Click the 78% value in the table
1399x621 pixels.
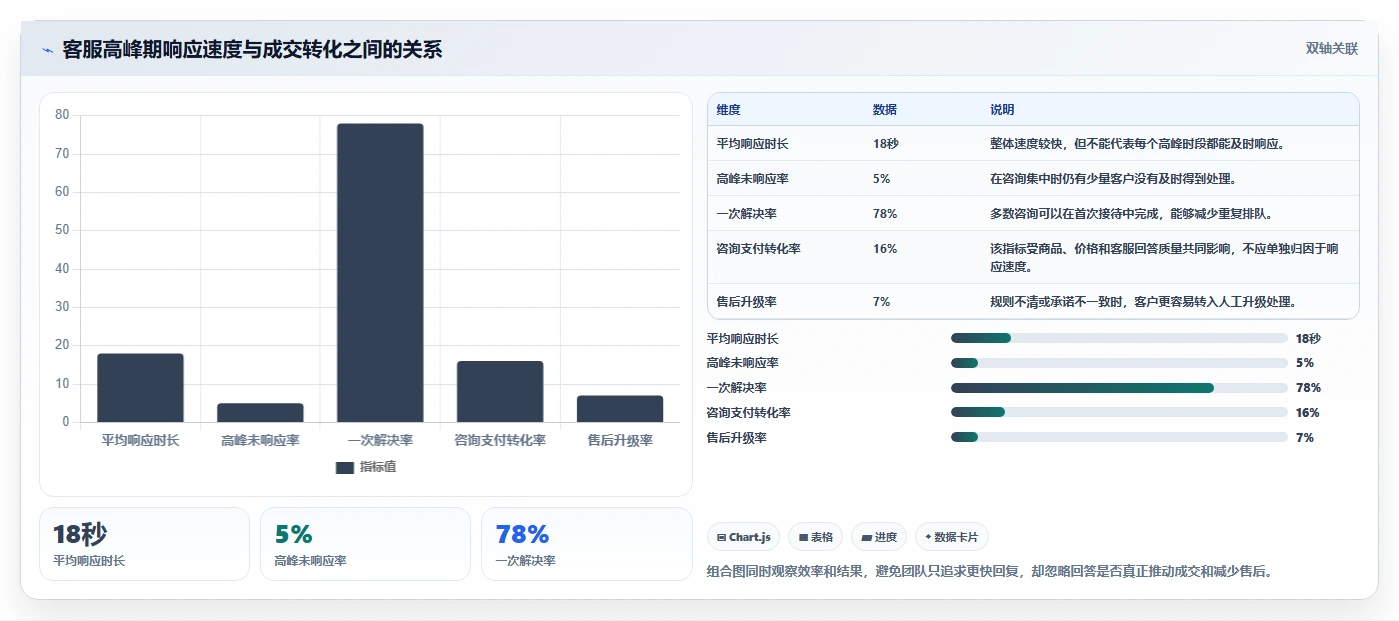pos(884,214)
